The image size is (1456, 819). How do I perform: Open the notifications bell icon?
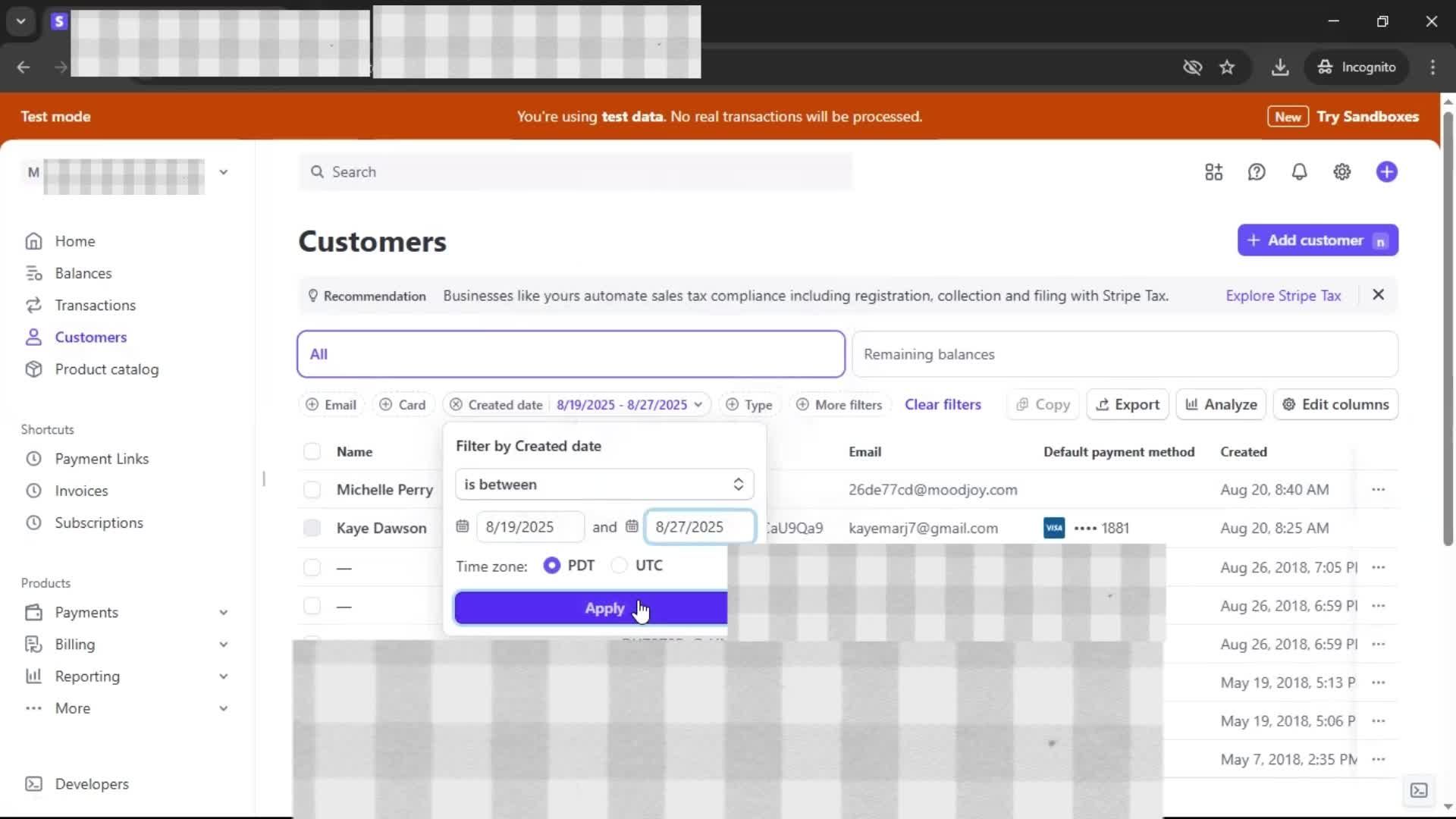pos(1299,172)
